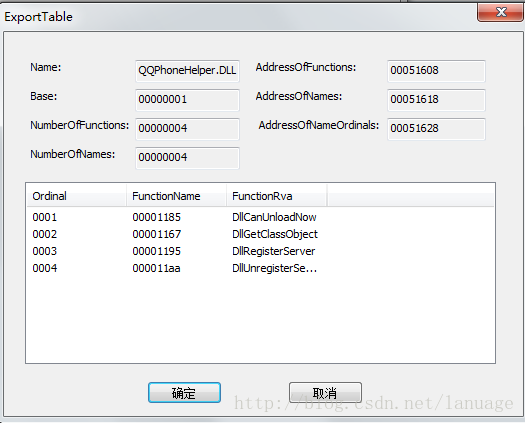The height and width of the screenshot is (423, 525).
Task: Select the Name field QQPhoneHelper.DLL
Action: (187, 71)
